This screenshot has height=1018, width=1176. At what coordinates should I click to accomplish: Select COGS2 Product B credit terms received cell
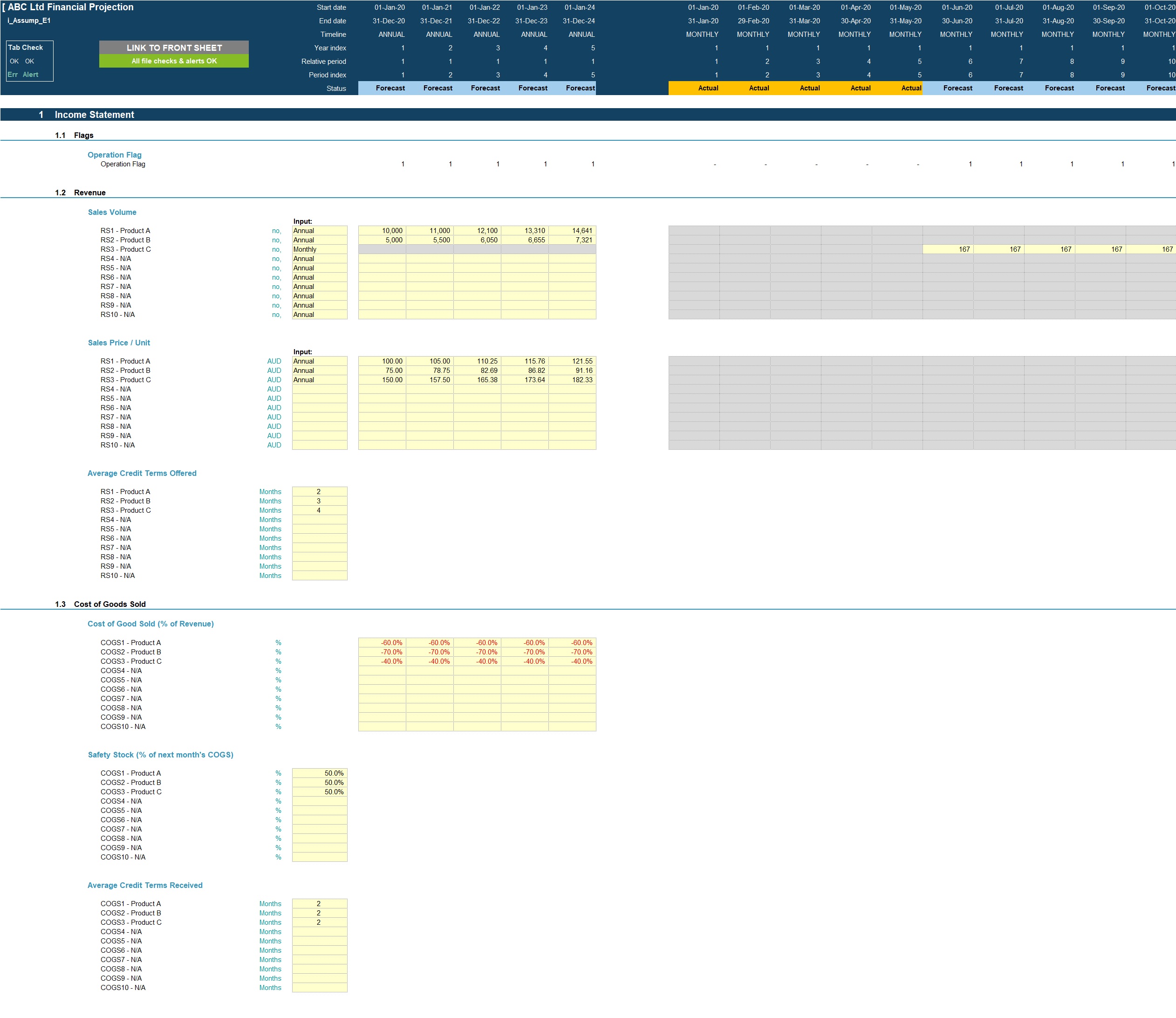click(320, 913)
